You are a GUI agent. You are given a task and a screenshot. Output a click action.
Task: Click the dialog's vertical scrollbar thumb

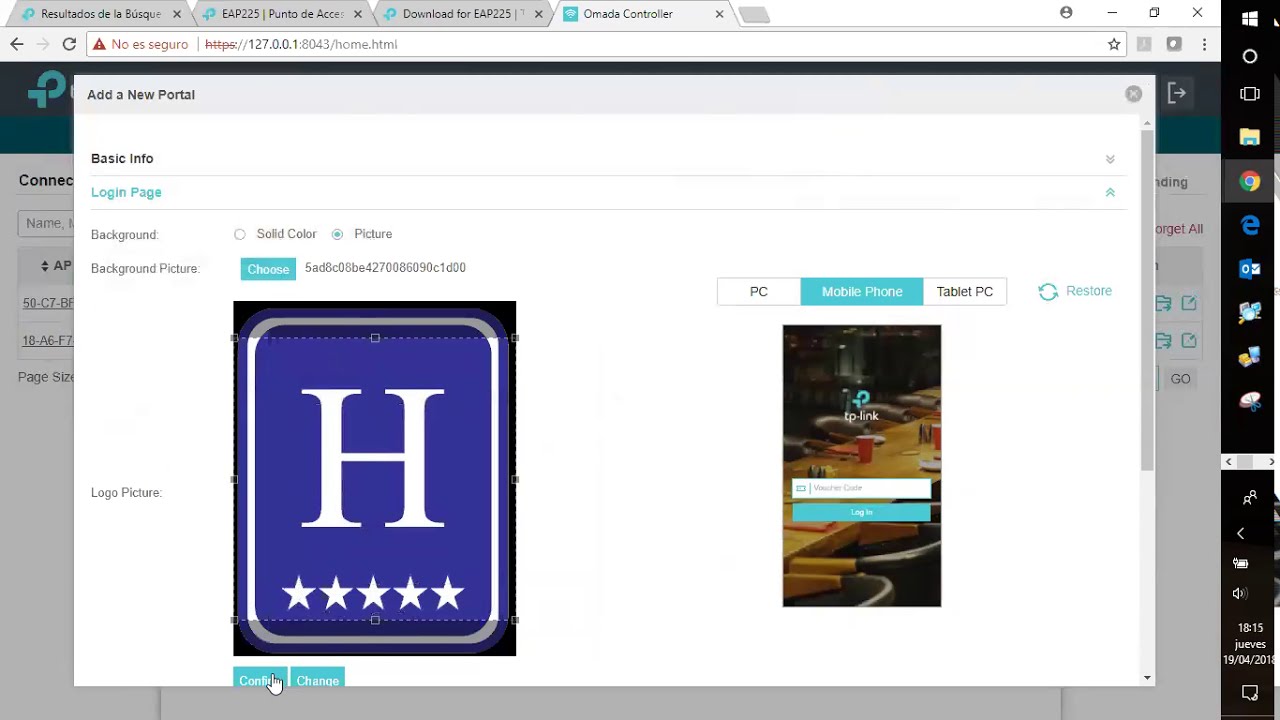[x=1147, y=300]
